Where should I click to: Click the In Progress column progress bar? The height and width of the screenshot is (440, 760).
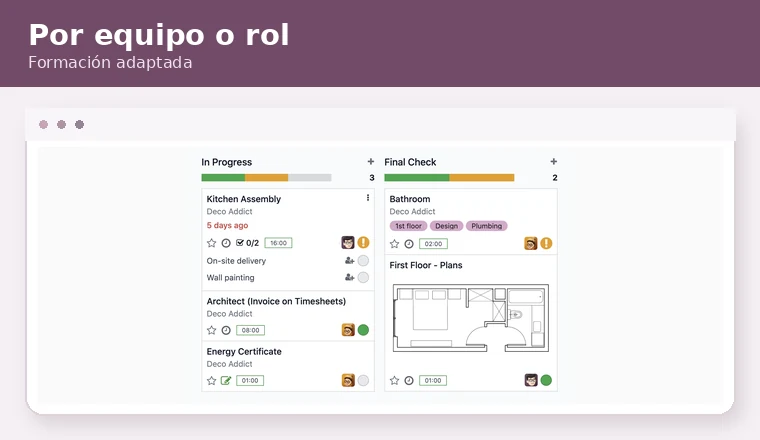[266, 177]
